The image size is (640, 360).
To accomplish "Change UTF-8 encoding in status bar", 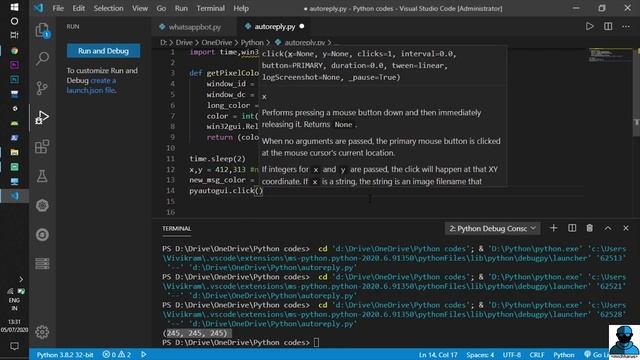I will coord(512,355).
